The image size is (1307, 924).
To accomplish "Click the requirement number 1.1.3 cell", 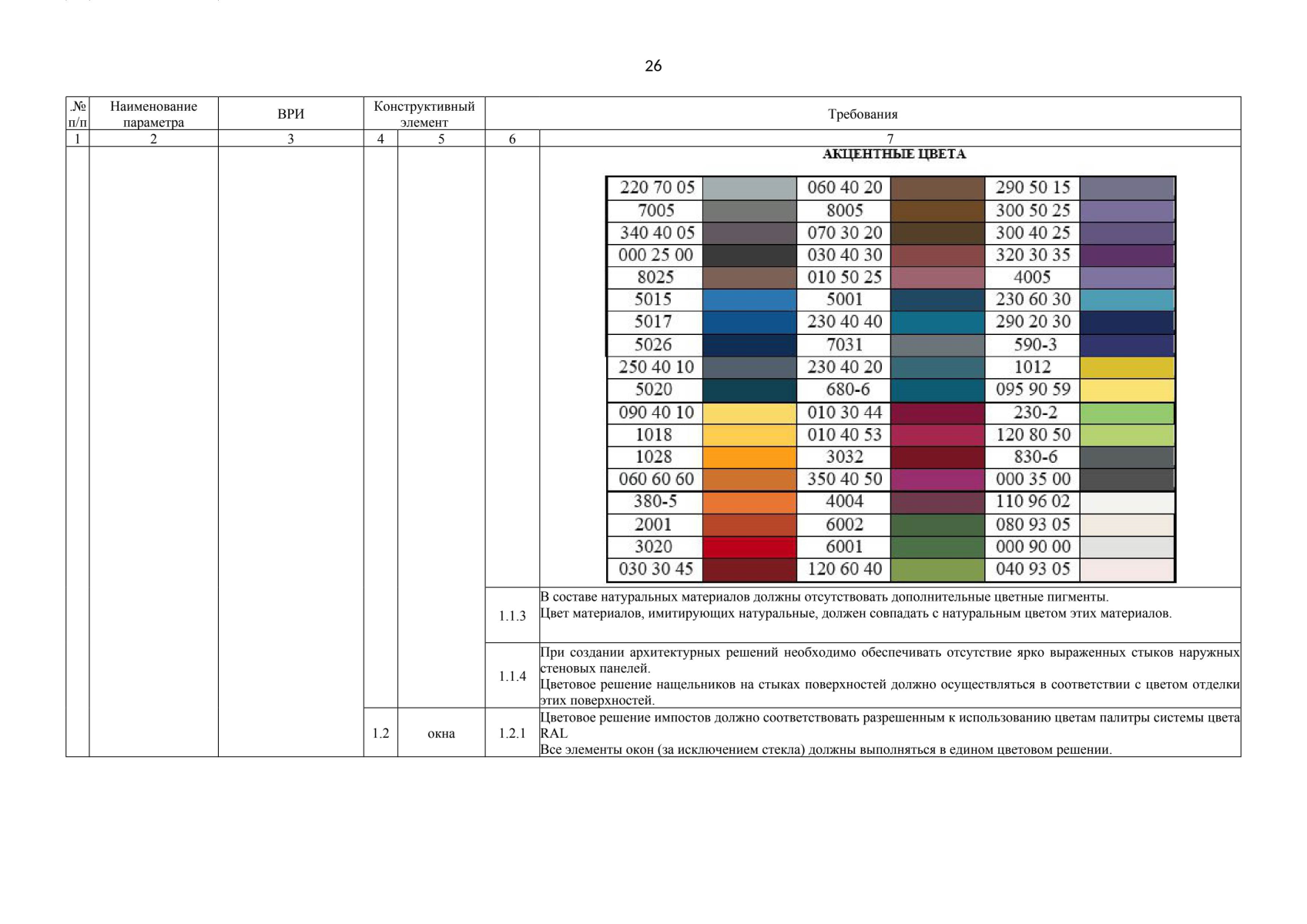I will tap(512, 615).
